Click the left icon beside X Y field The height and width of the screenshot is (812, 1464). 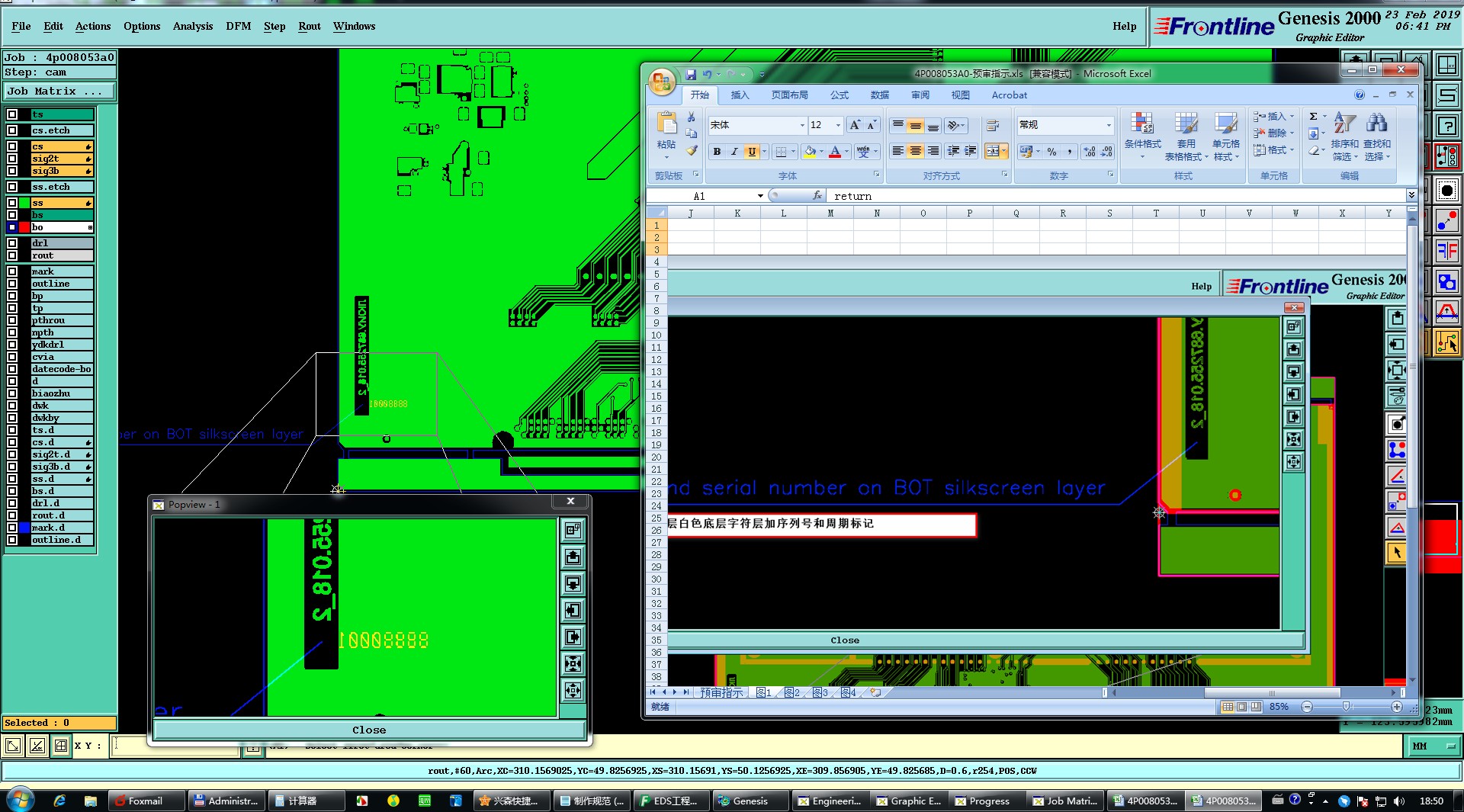pyautogui.click(x=13, y=746)
